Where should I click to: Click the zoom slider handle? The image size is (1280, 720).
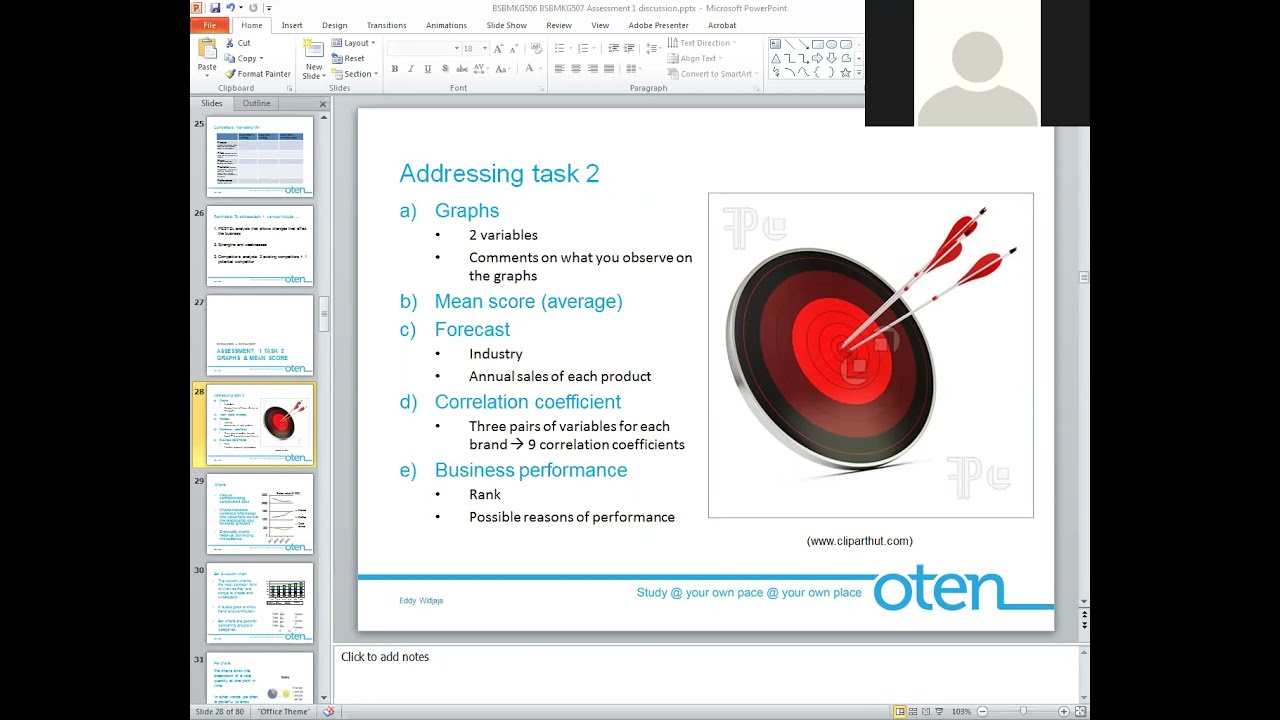pos(1022,711)
